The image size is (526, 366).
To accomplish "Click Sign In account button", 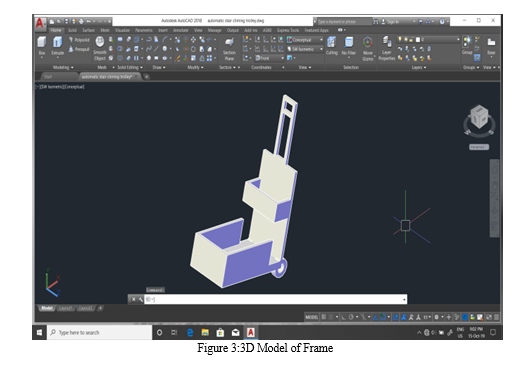I will 392,21.
